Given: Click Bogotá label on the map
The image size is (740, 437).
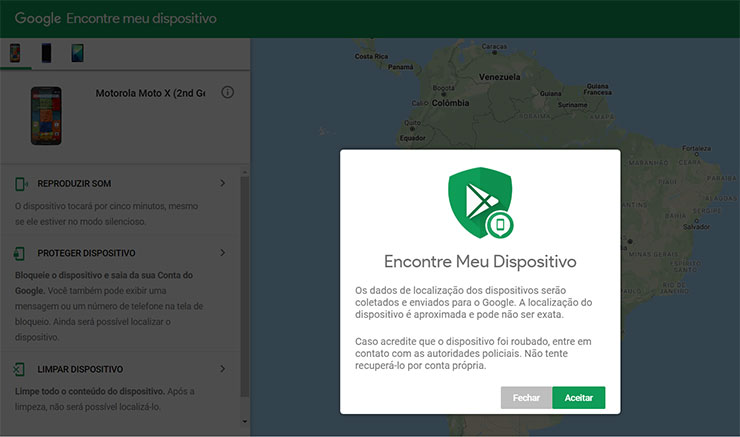Looking at the screenshot, I should click(444, 88).
